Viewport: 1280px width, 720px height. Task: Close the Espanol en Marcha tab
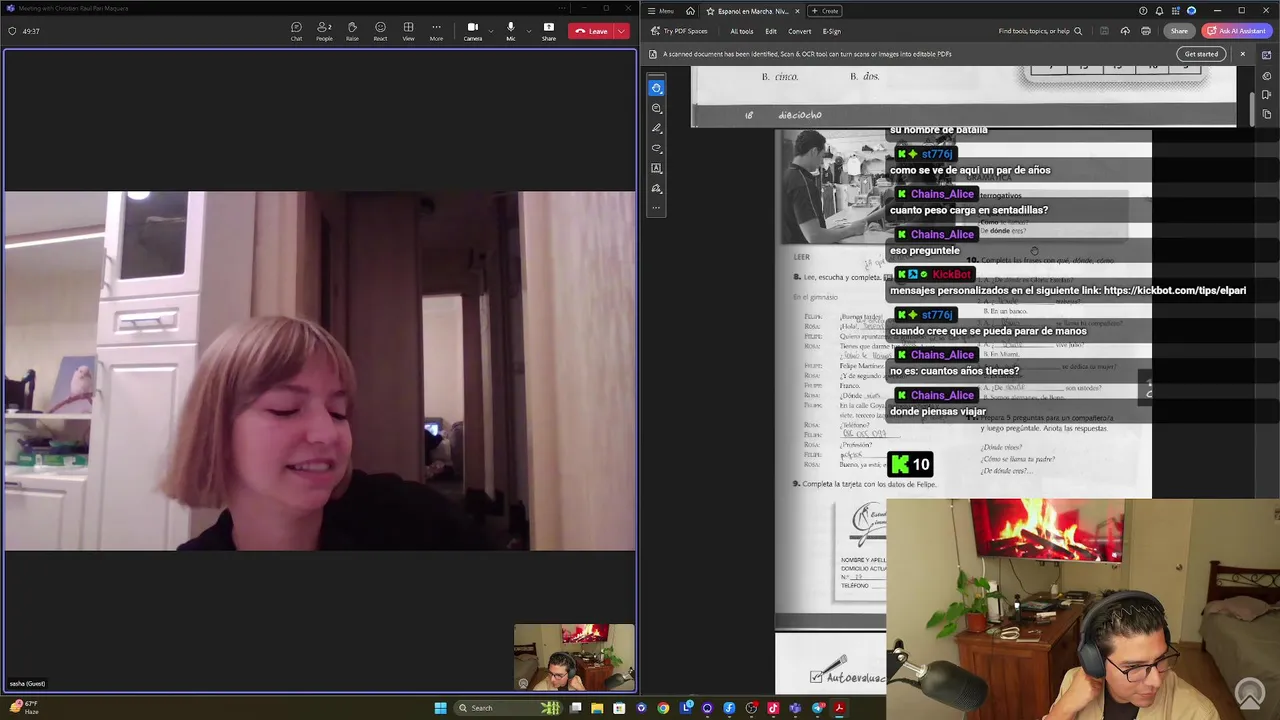[797, 11]
